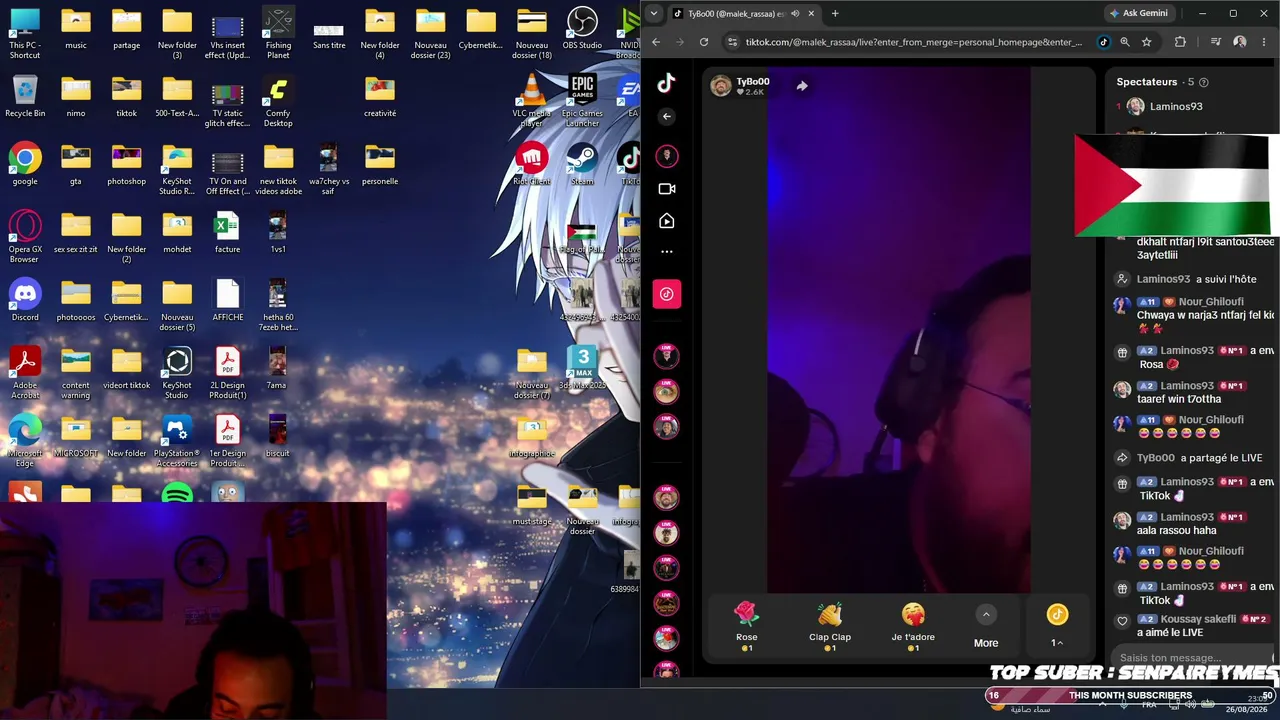Open the browser zoom magnifier icon
The image size is (1280, 720).
coord(1125,42)
